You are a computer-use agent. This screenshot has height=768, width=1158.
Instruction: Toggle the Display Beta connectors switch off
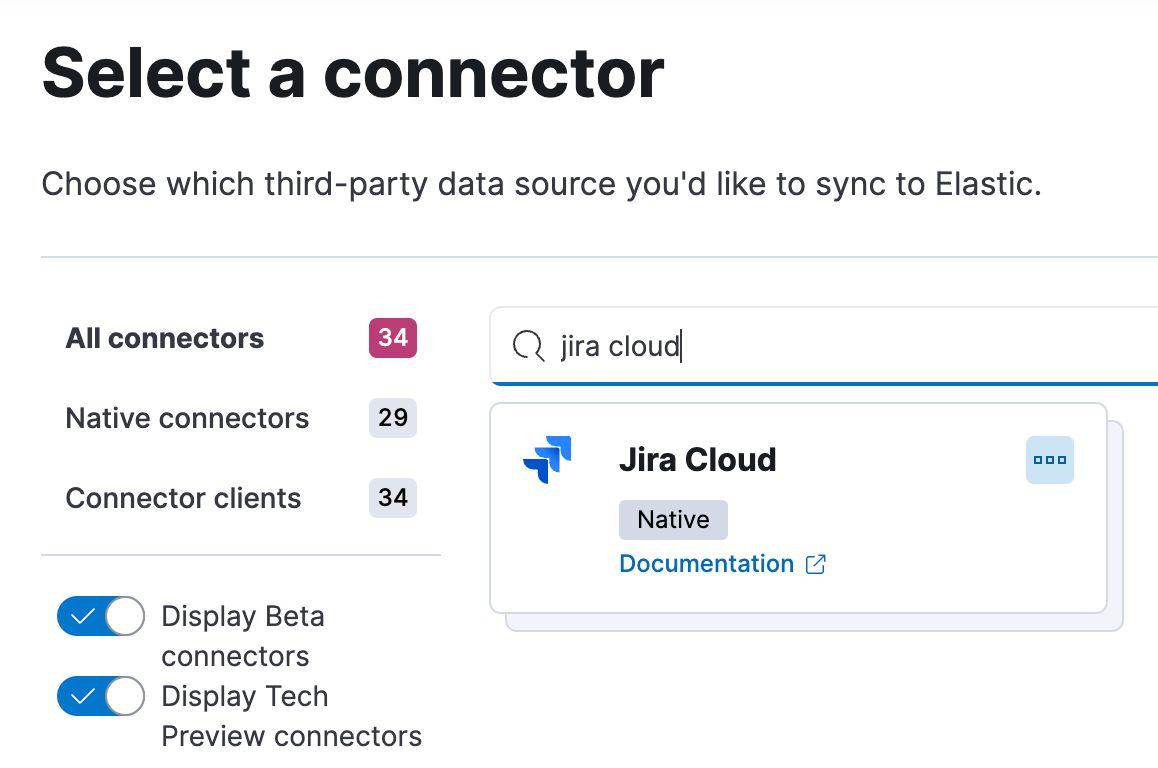pos(100,616)
